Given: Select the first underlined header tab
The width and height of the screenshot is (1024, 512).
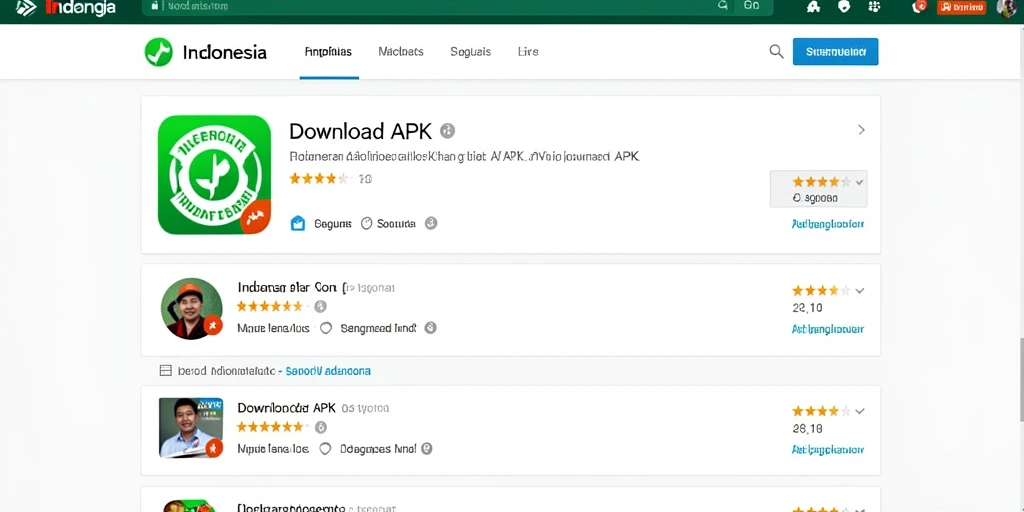Looking at the screenshot, I should [328, 52].
